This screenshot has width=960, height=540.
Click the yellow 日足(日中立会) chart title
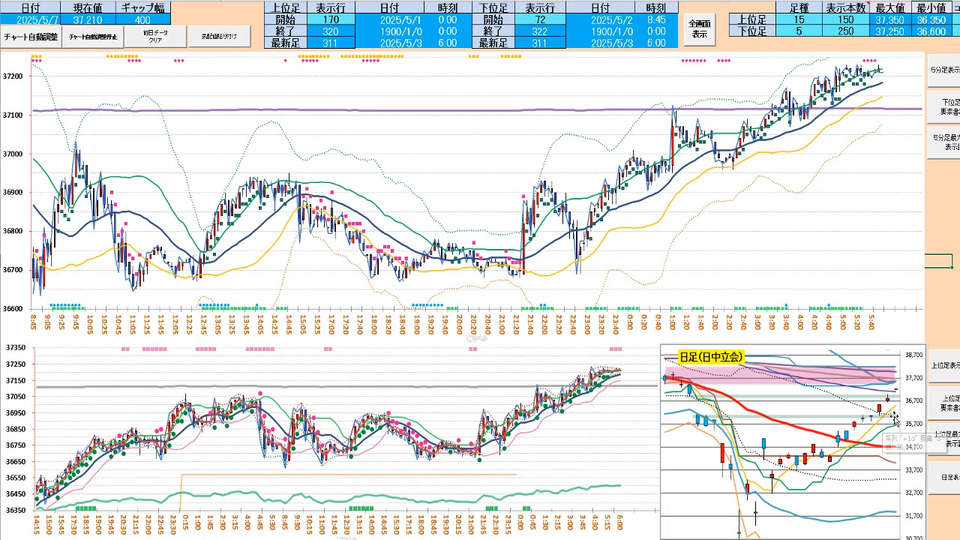point(711,356)
